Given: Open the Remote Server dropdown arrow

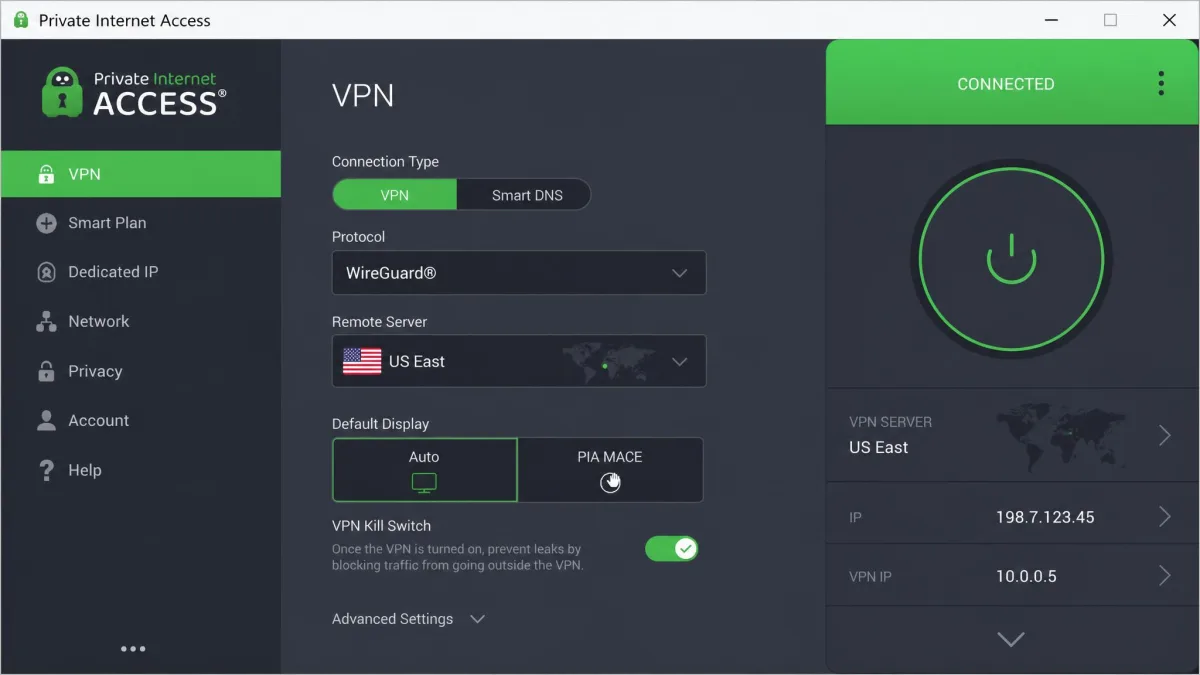Looking at the screenshot, I should click(680, 361).
